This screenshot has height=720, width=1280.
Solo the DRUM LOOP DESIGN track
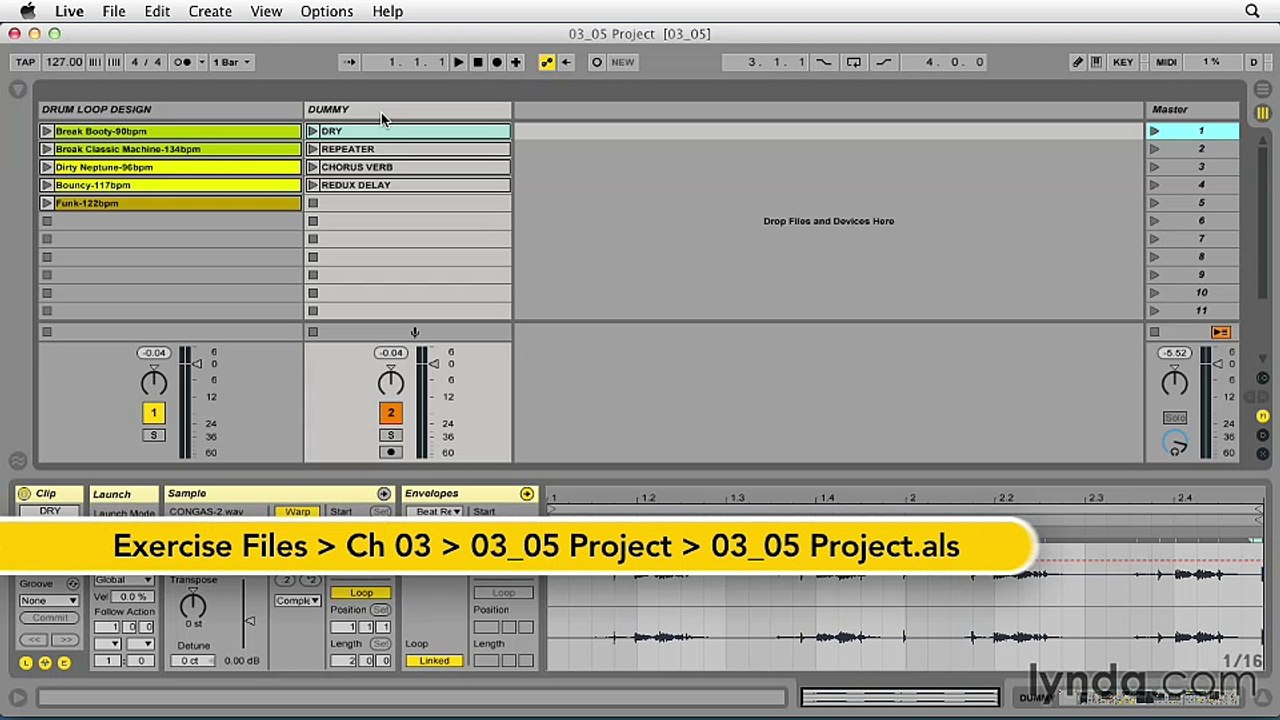click(153, 435)
